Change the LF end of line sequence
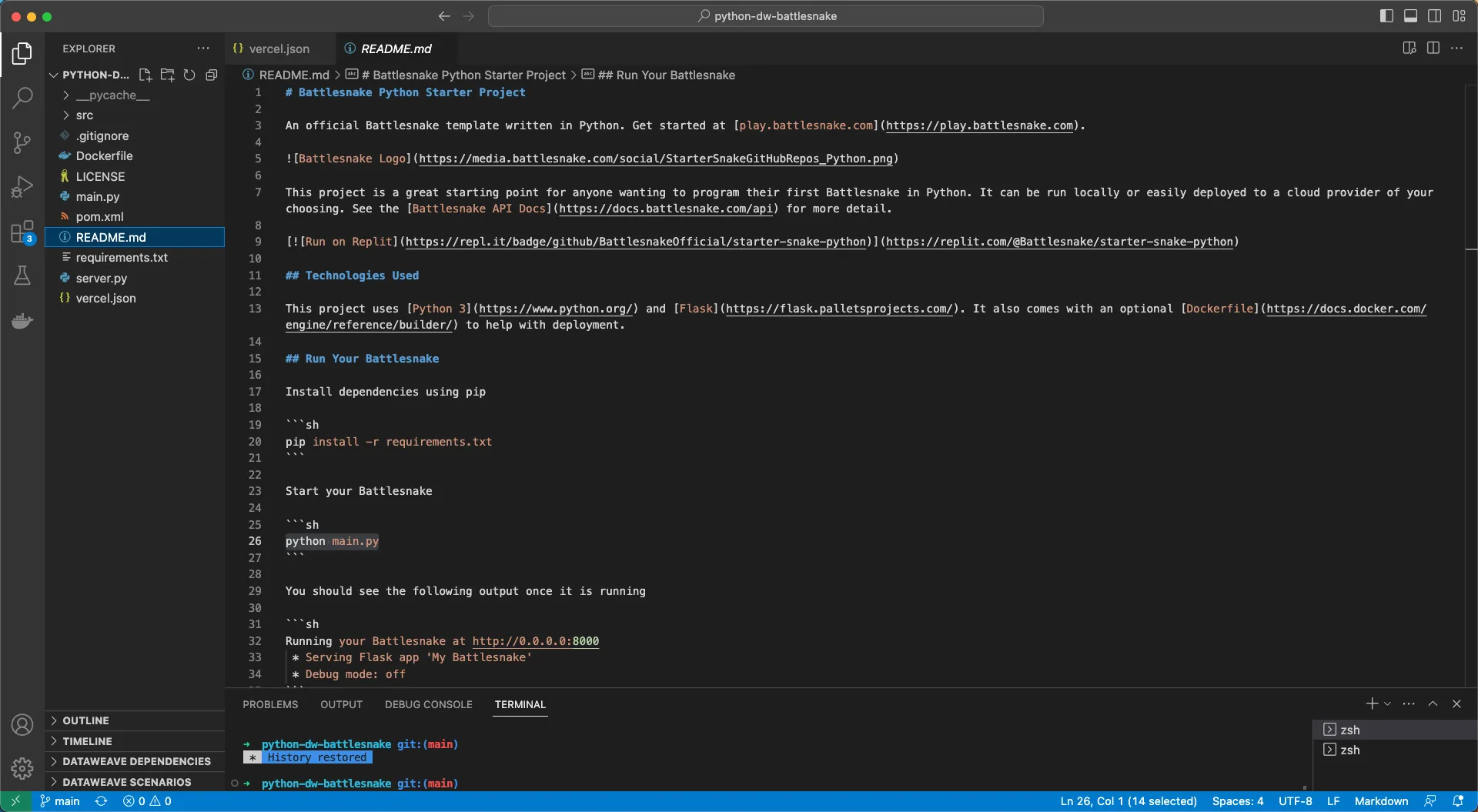 1333,801
